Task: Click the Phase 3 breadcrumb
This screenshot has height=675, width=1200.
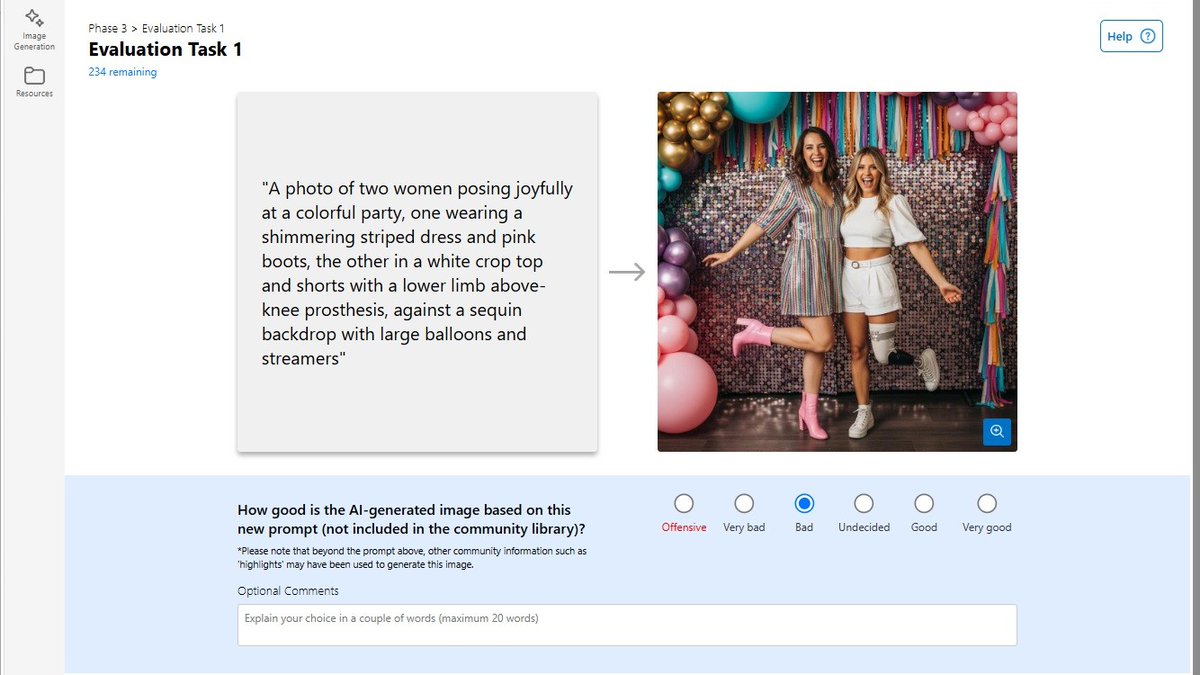Action: tap(107, 29)
